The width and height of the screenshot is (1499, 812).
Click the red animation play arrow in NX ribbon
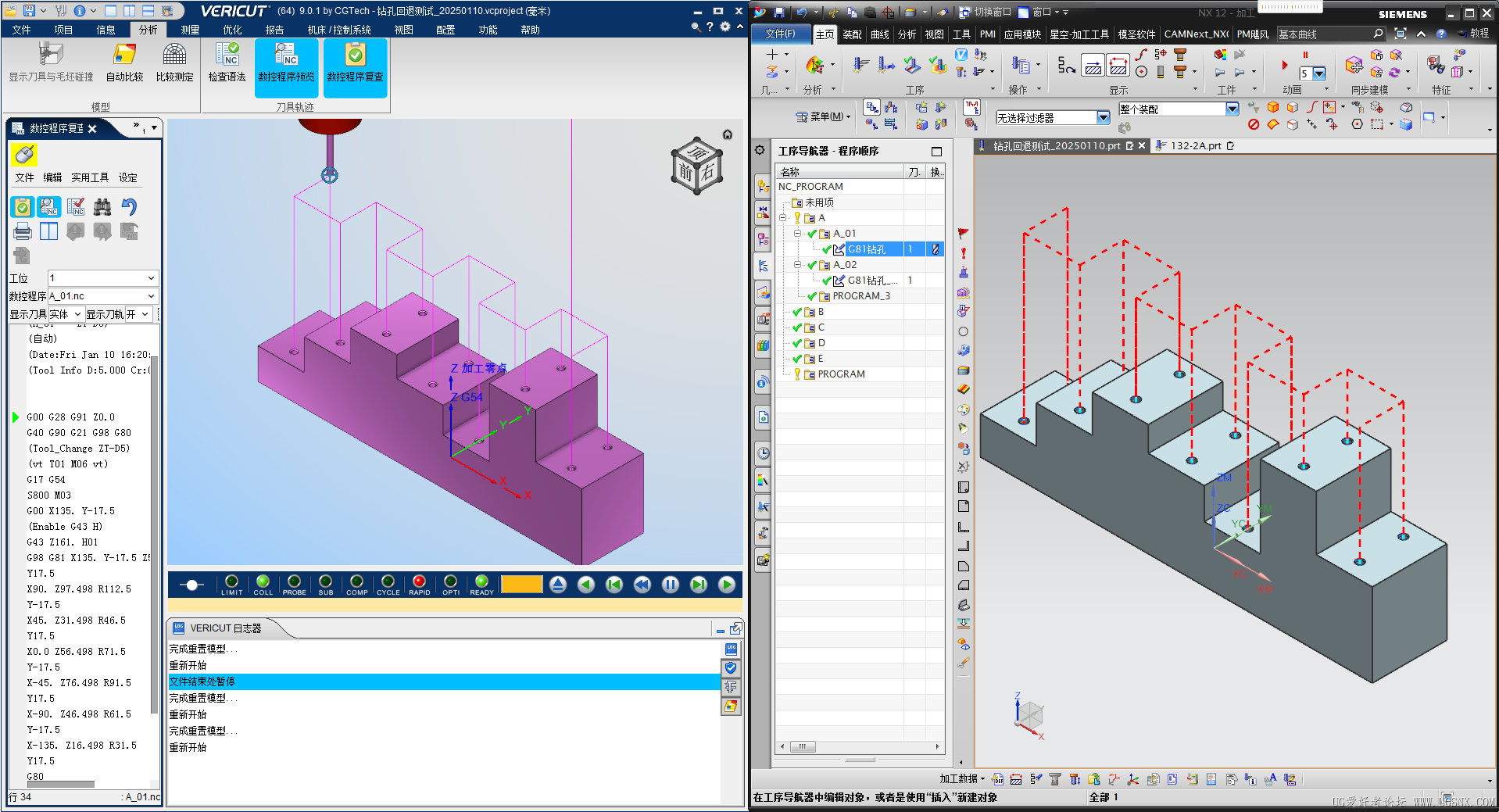pos(1285,66)
